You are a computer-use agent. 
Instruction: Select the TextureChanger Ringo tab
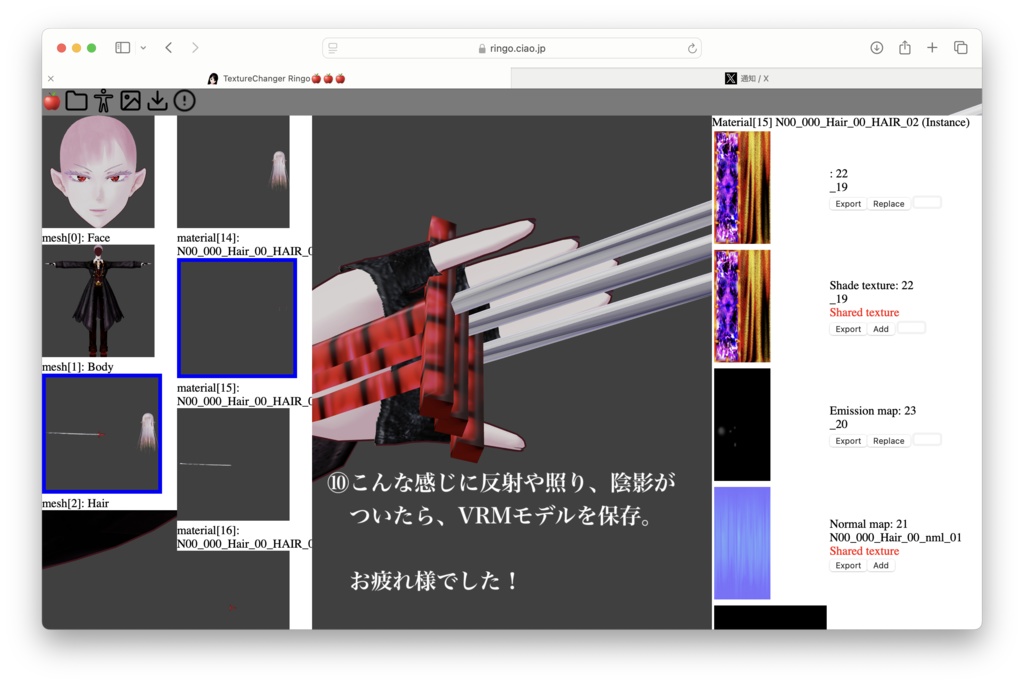pyautogui.click(x=280, y=78)
